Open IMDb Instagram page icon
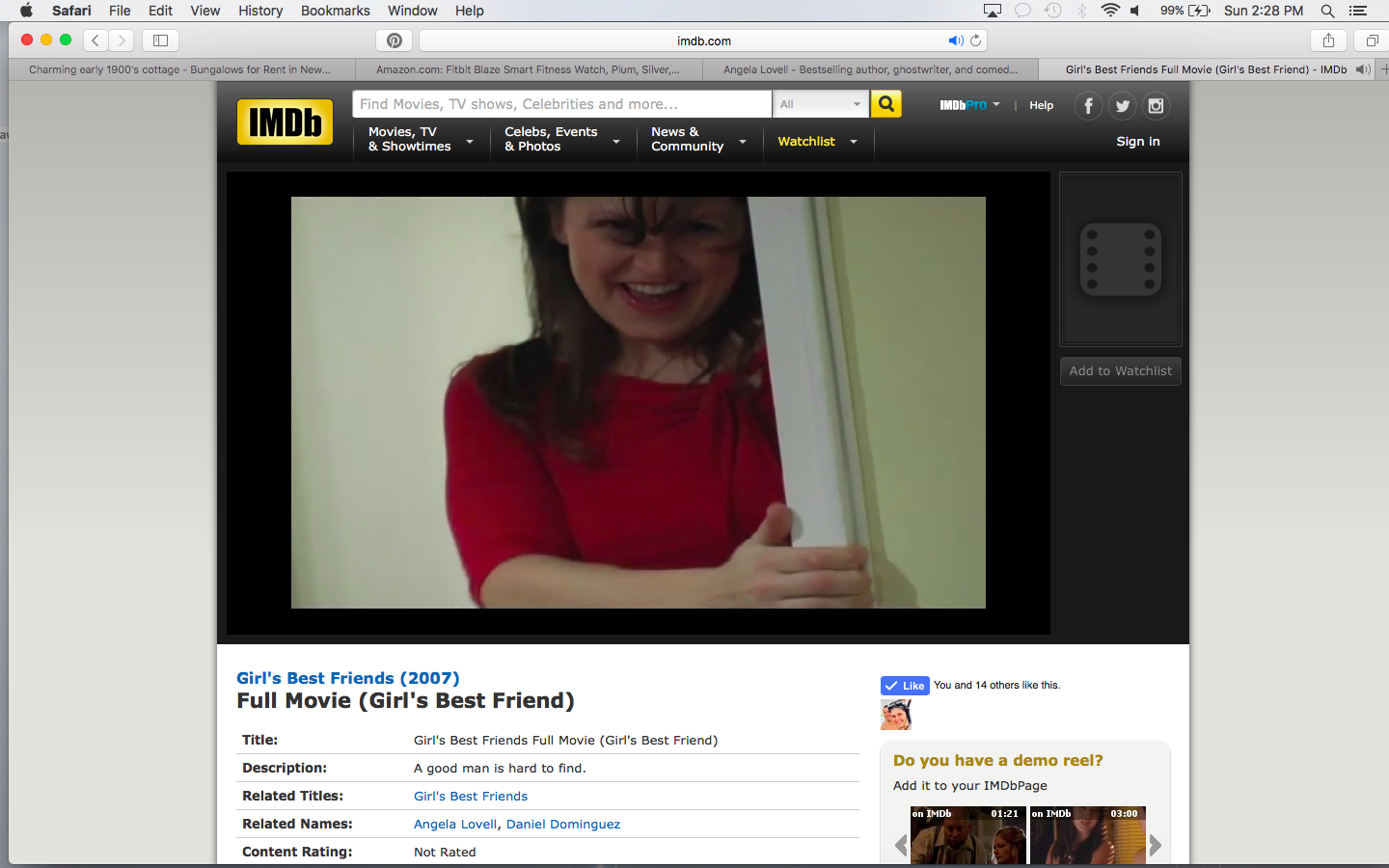The image size is (1389, 868). [x=1156, y=106]
